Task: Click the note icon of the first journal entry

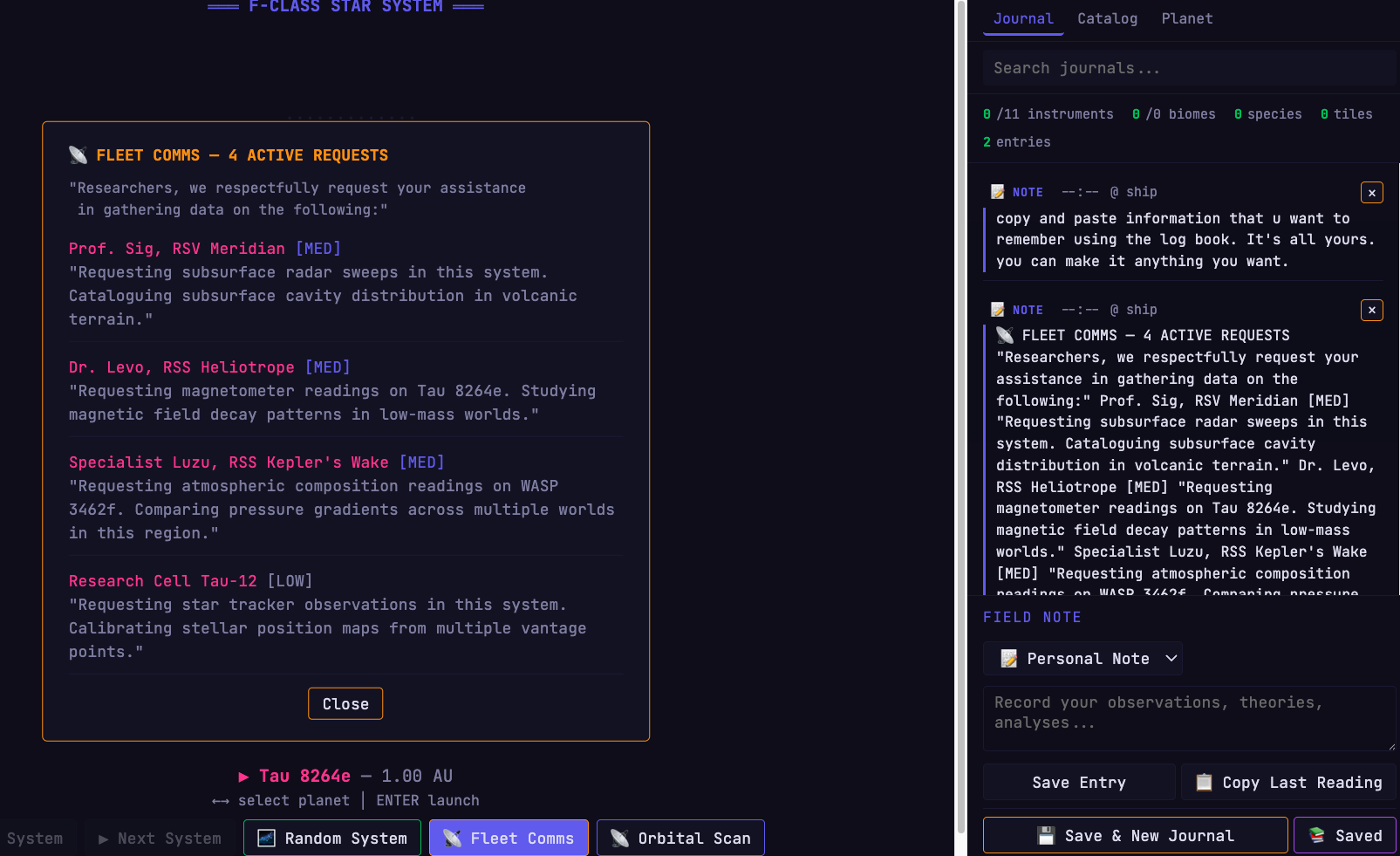Action: 997,192
